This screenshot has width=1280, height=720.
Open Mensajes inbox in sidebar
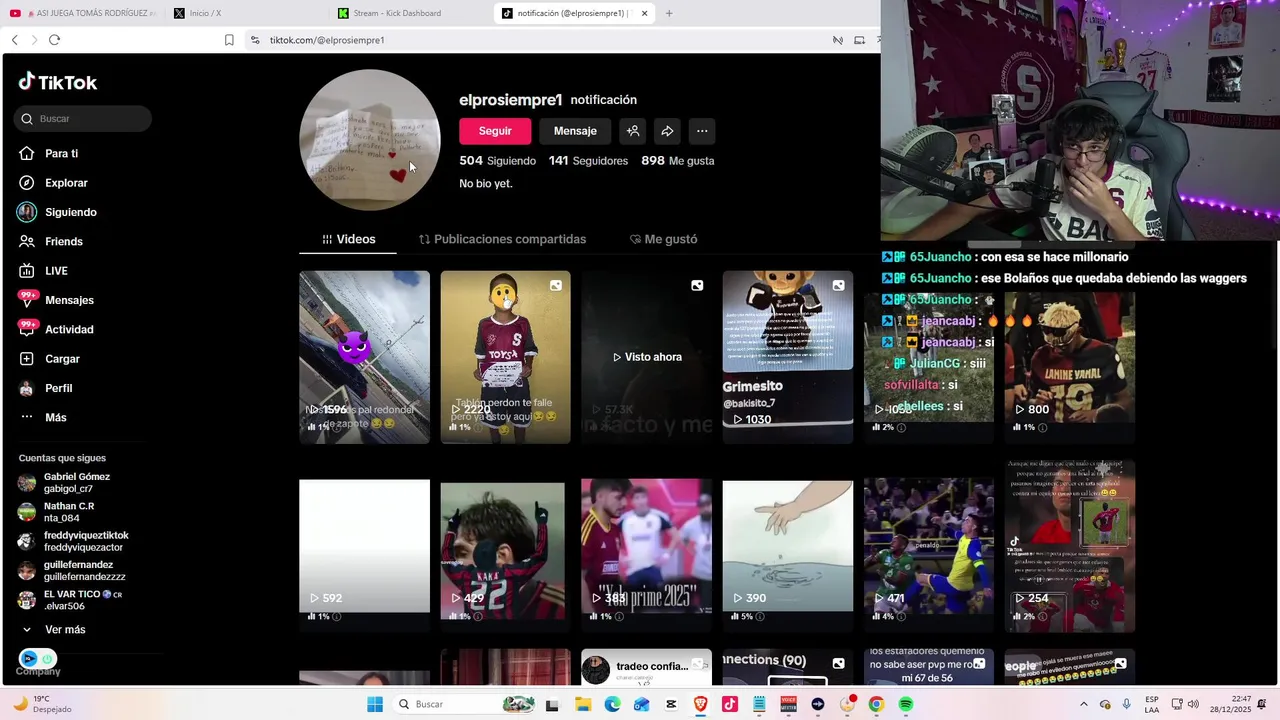click(x=69, y=300)
